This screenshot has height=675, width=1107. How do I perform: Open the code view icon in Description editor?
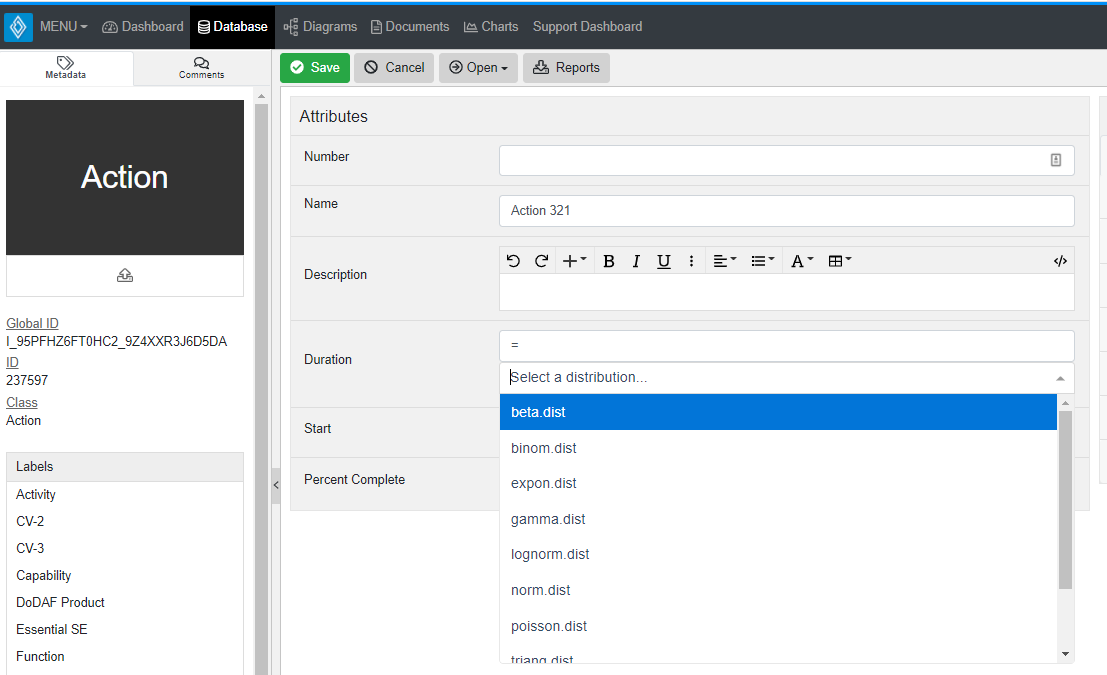coord(1060,261)
